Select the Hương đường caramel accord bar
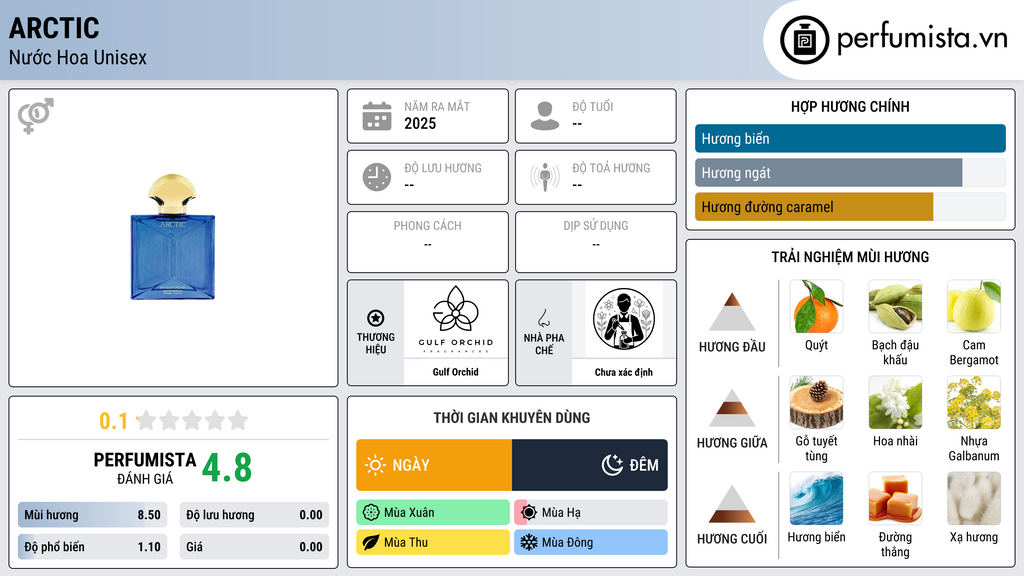This screenshot has width=1024, height=576. pyautogui.click(x=850, y=206)
